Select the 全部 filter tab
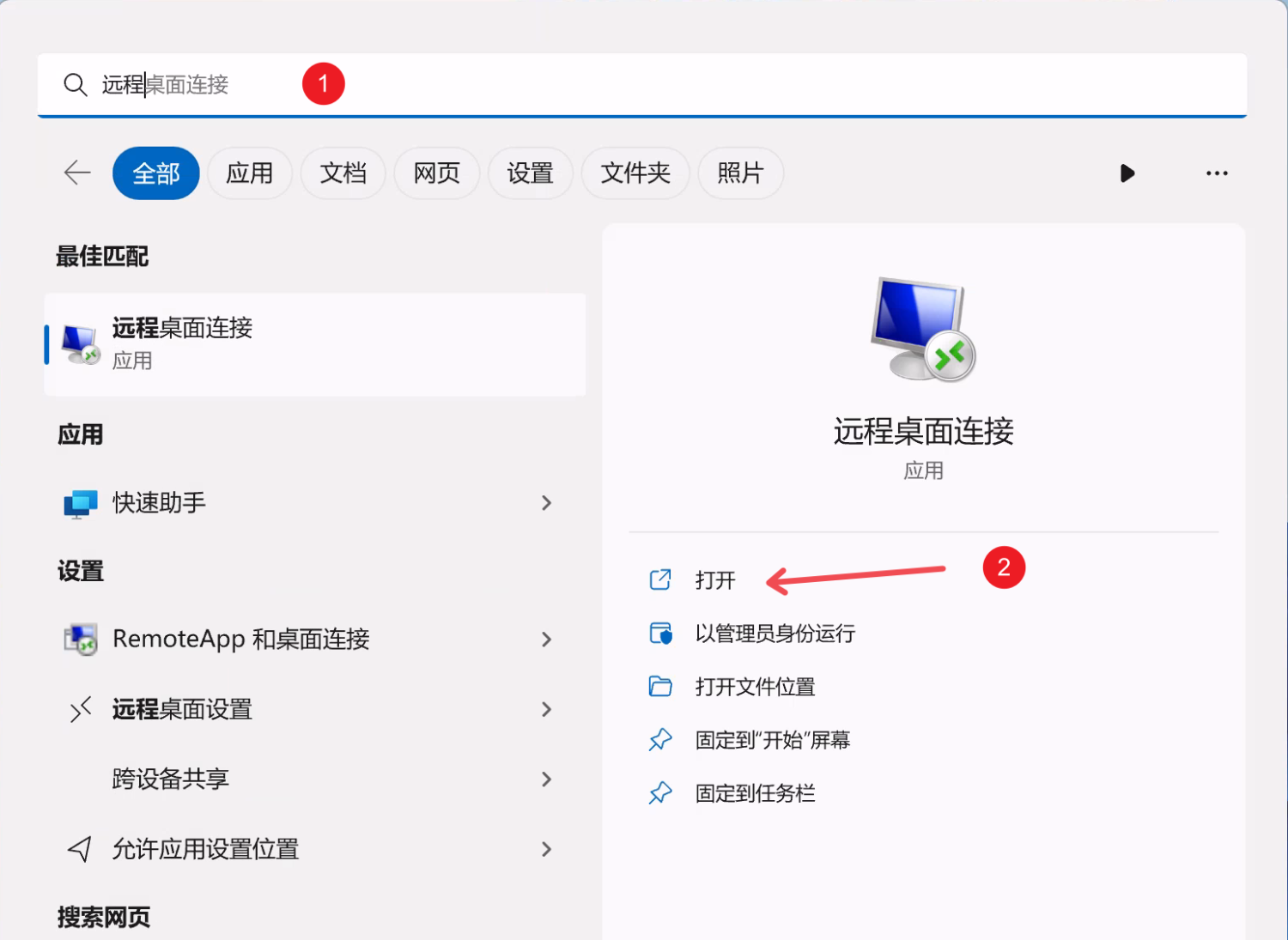1288x940 pixels. pyautogui.click(x=156, y=173)
